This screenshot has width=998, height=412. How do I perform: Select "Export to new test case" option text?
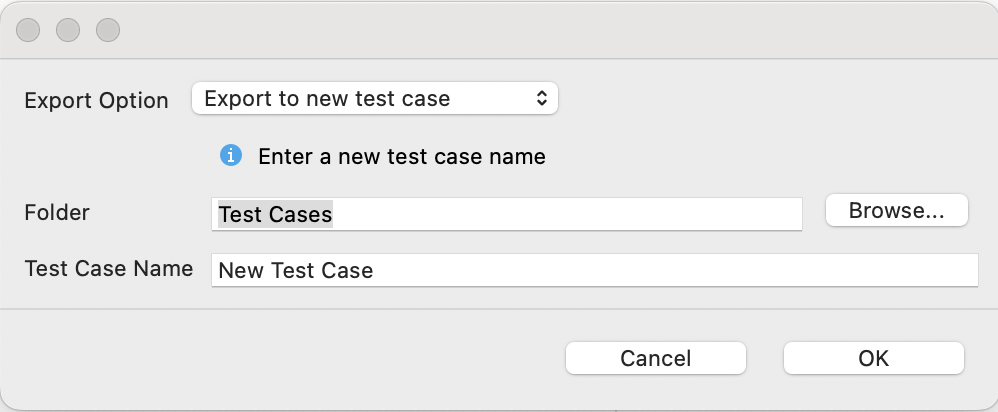pos(327,98)
